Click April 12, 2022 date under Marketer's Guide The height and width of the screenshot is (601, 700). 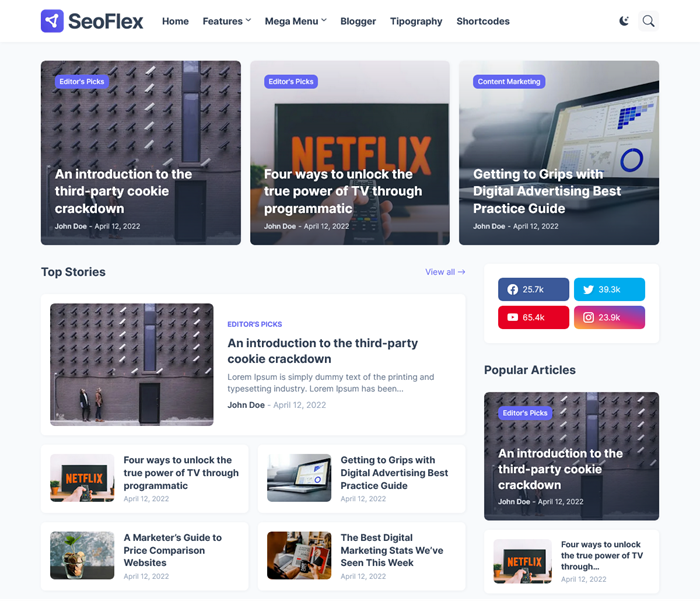(146, 576)
